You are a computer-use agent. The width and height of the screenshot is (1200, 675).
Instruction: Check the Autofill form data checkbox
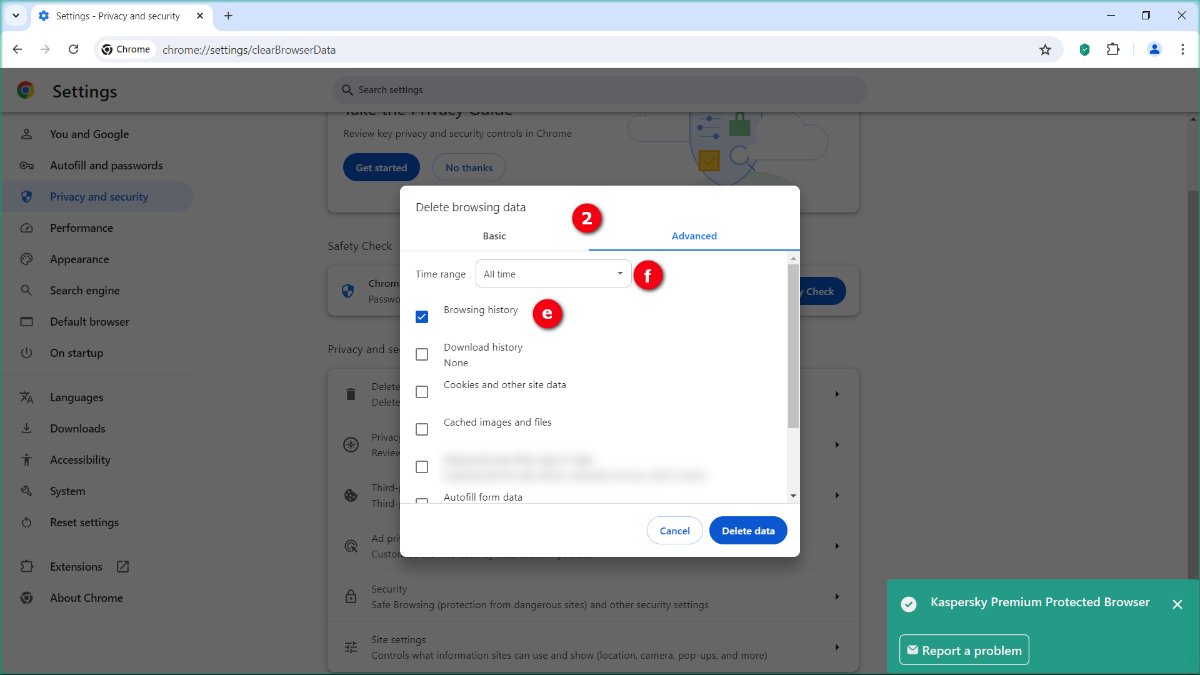[422, 501]
